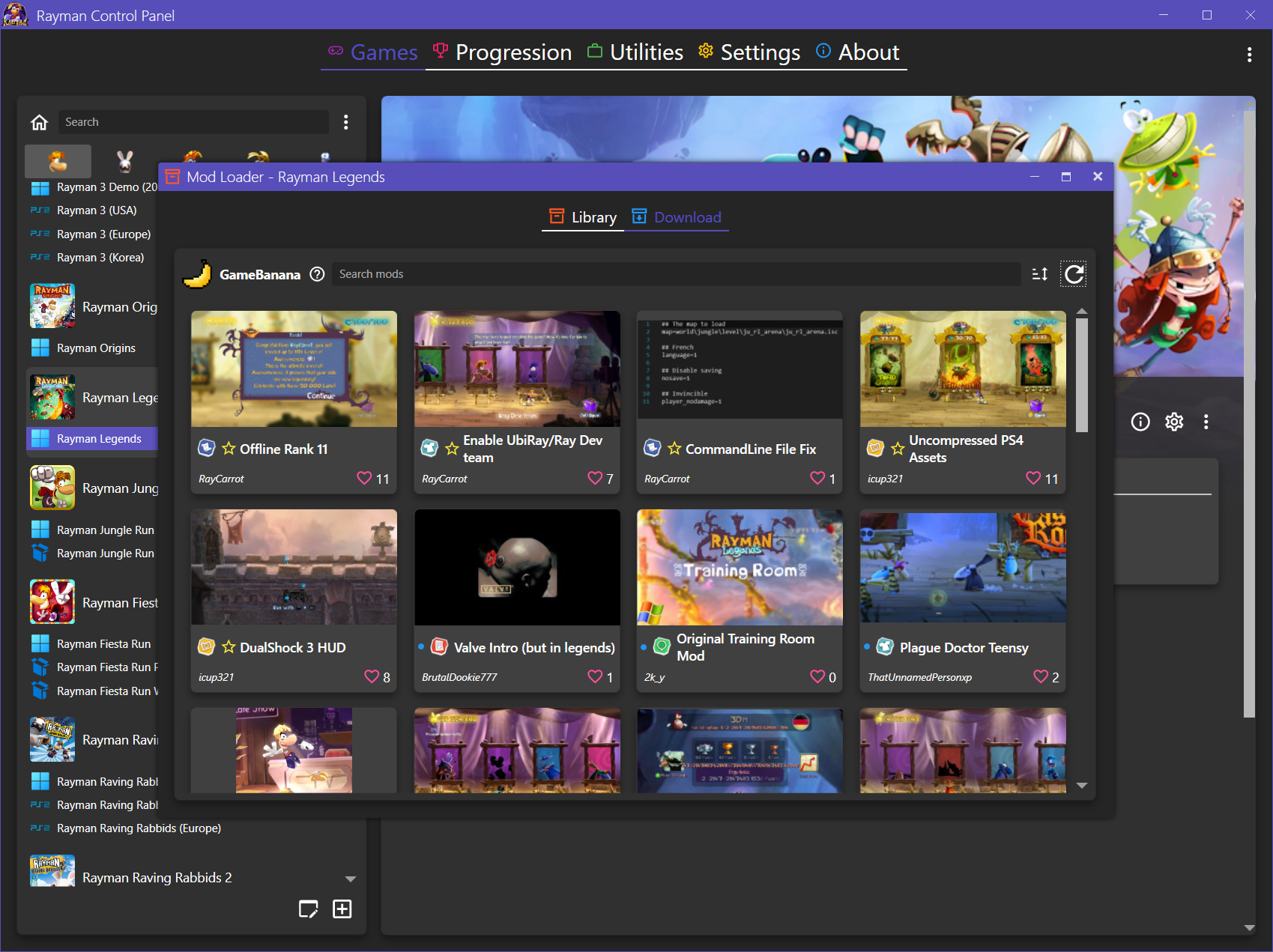Click the GameBanana banana logo
1273x952 pixels.
click(197, 274)
